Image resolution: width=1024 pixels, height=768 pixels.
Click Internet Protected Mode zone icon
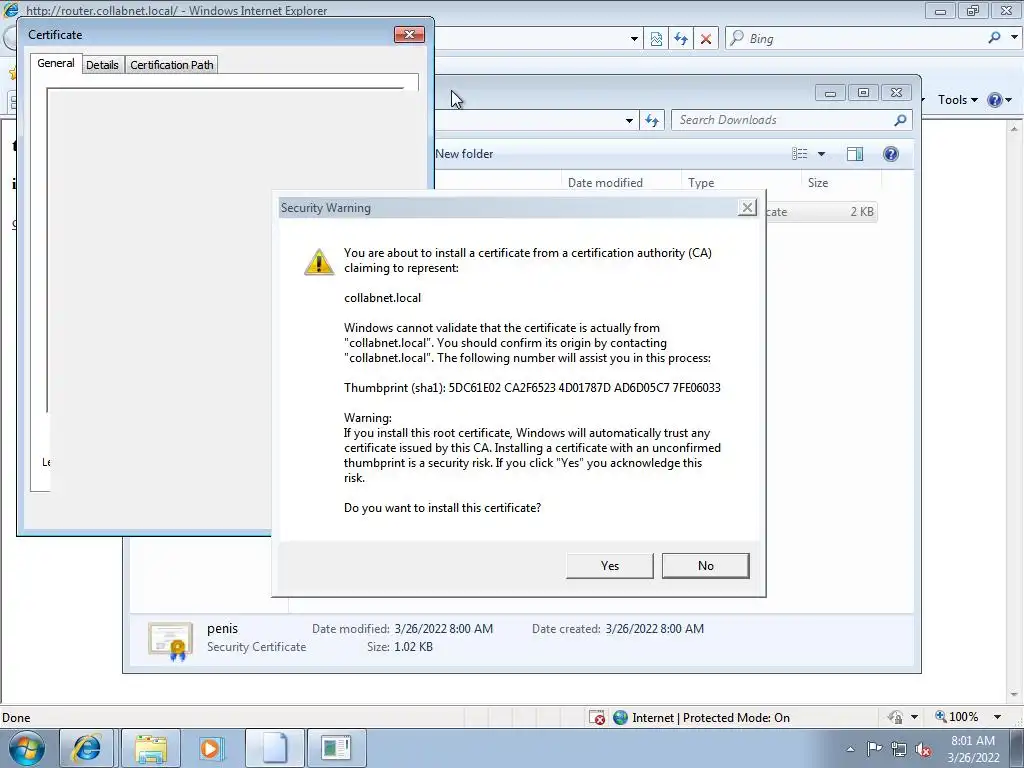pos(620,718)
